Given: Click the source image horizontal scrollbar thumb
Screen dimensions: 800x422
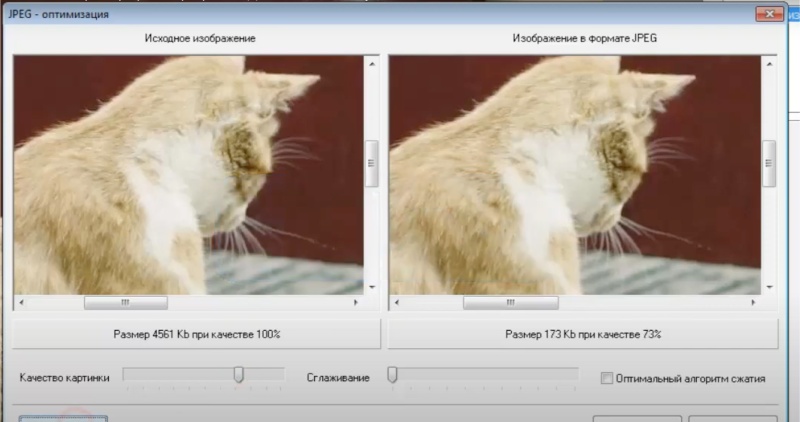Looking at the screenshot, I should [x=126, y=303].
